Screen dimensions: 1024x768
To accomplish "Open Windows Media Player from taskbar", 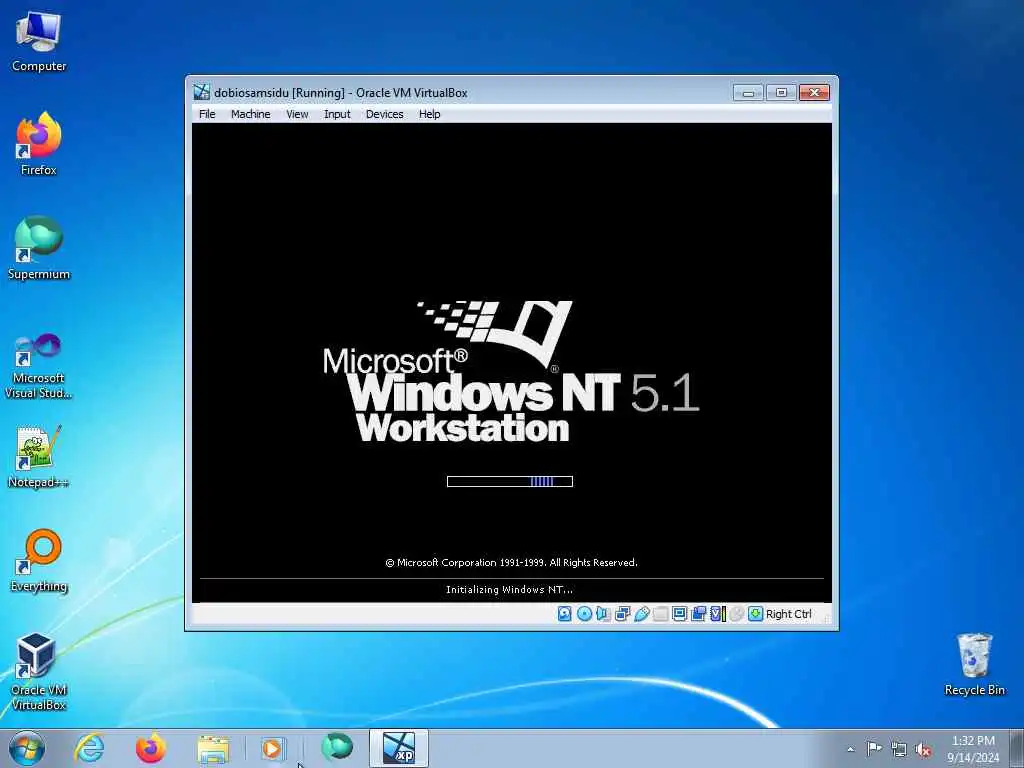I will coord(272,748).
